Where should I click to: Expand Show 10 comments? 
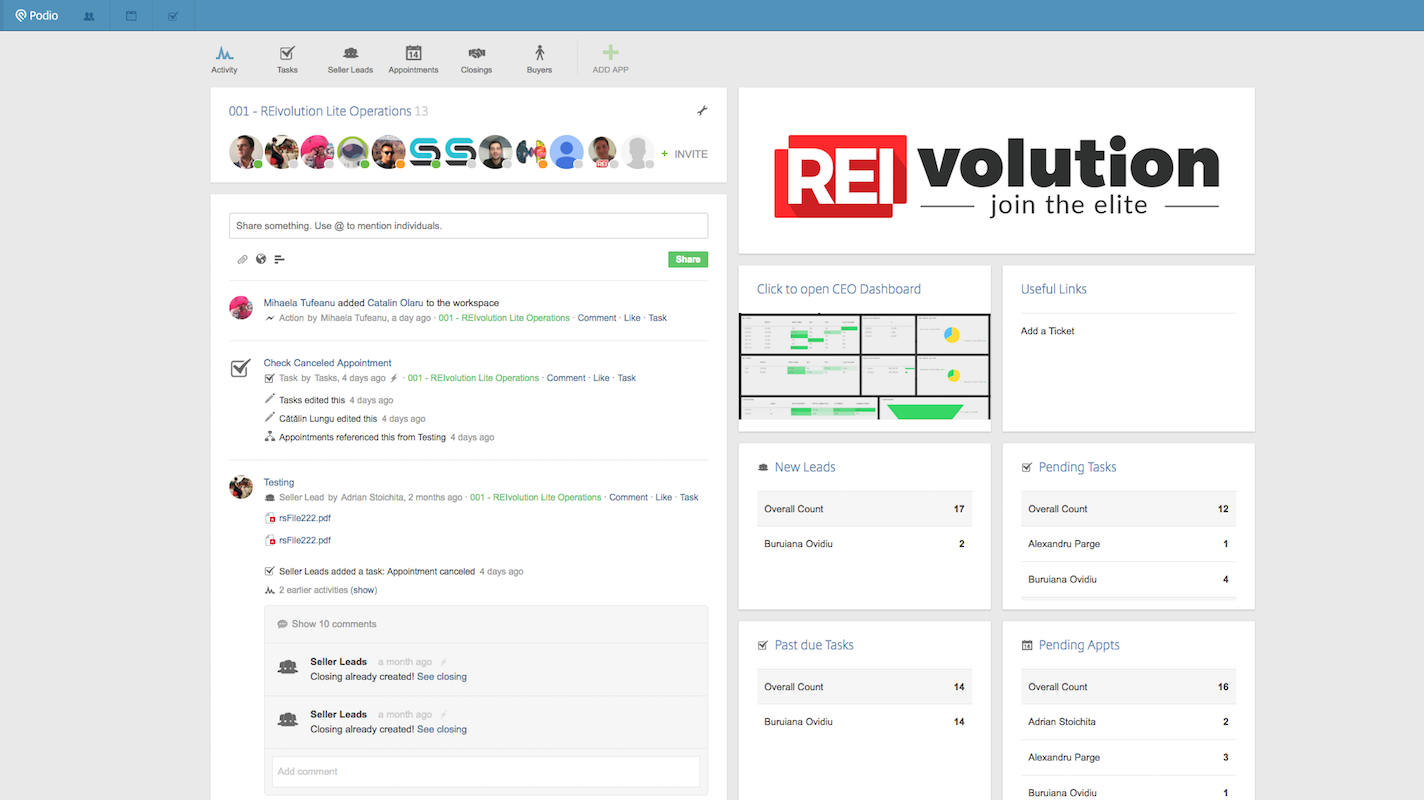tap(334, 624)
